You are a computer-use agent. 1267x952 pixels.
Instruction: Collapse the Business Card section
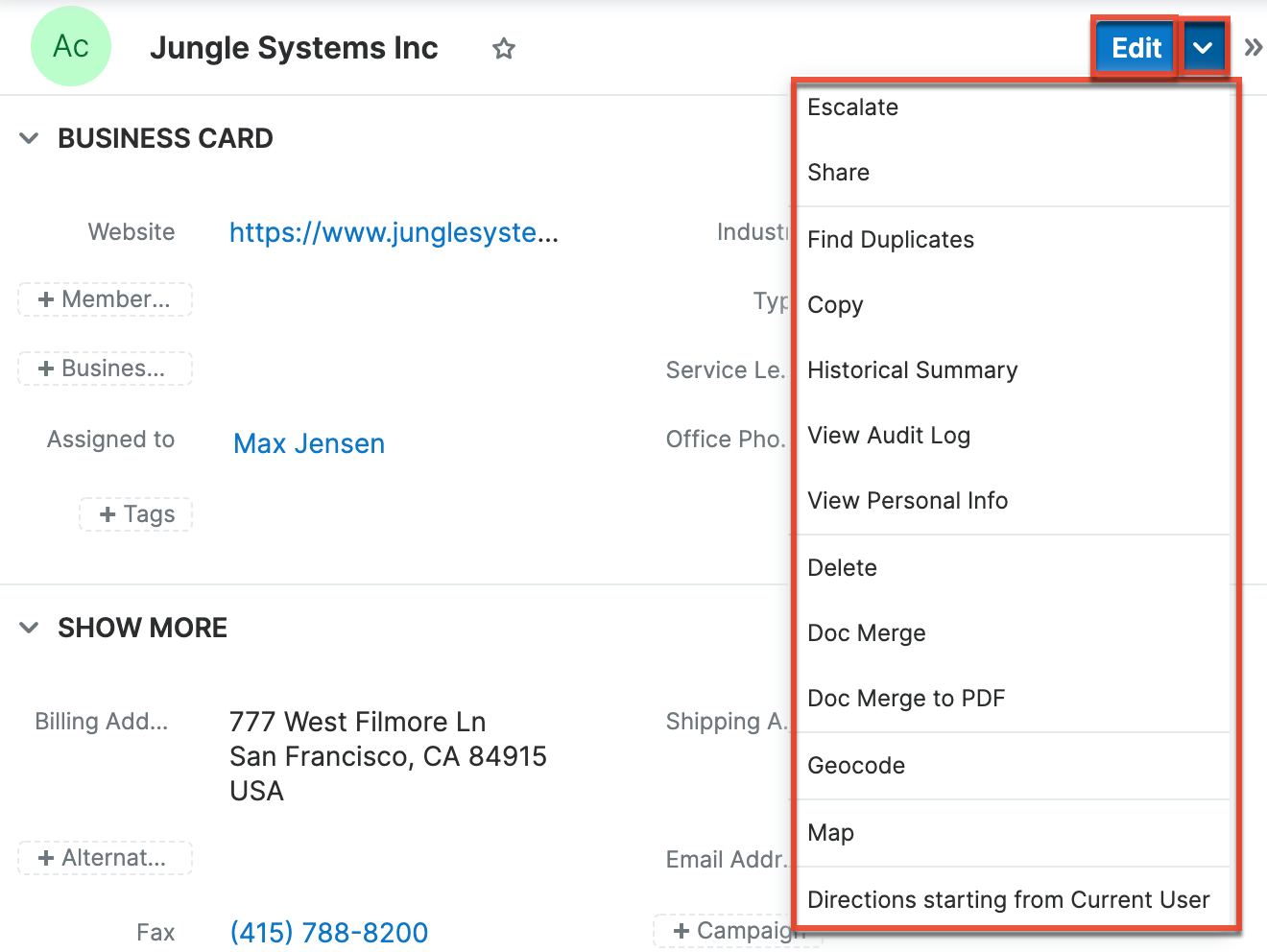tap(28, 137)
